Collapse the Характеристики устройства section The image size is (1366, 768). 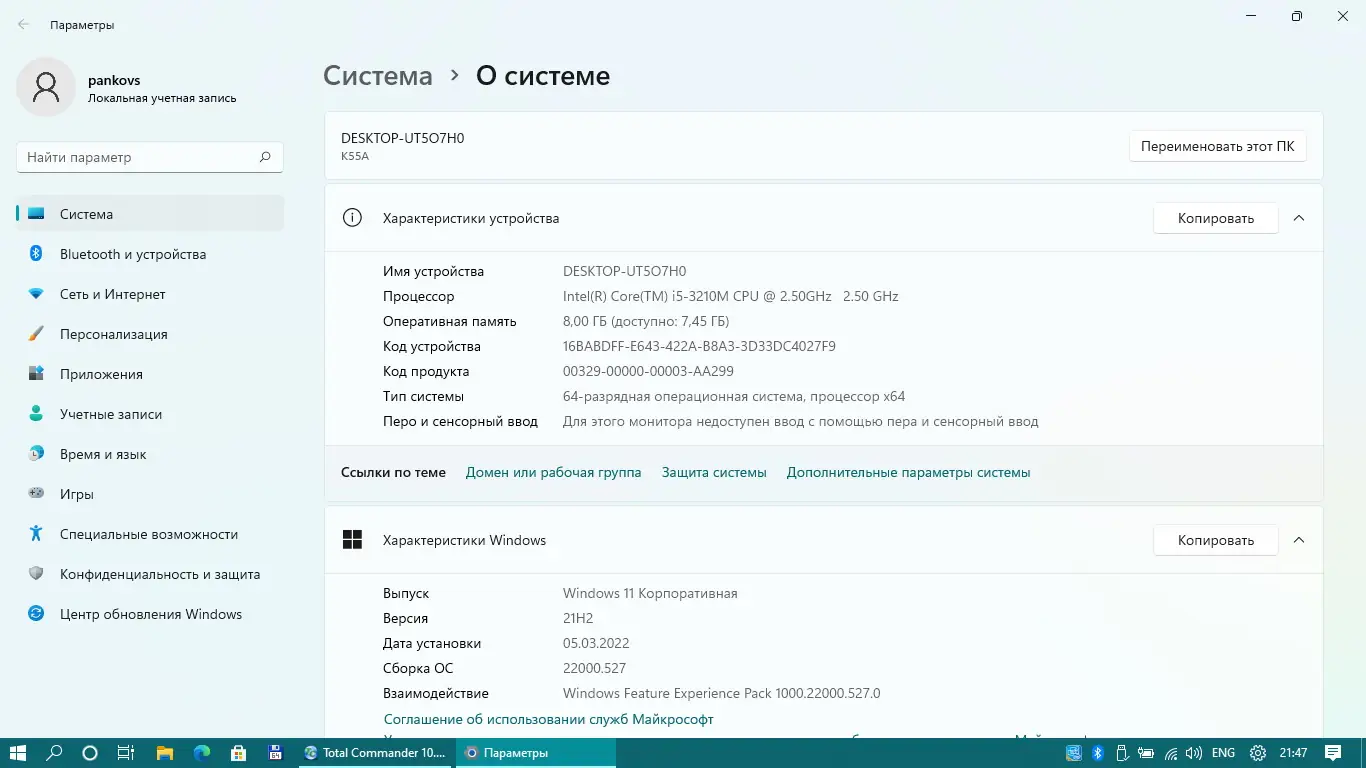[1298, 218]
